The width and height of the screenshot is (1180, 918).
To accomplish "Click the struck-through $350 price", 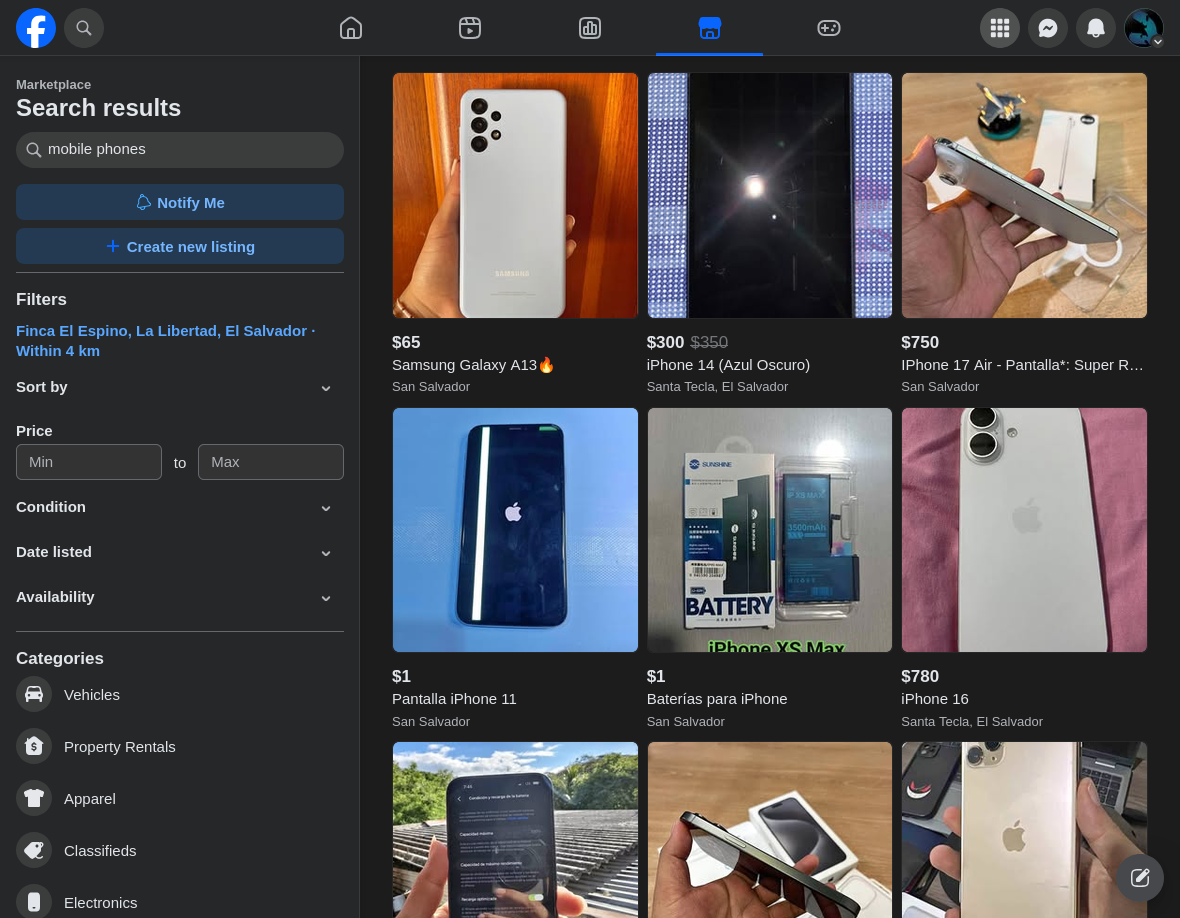I will (x=709, y=342).
